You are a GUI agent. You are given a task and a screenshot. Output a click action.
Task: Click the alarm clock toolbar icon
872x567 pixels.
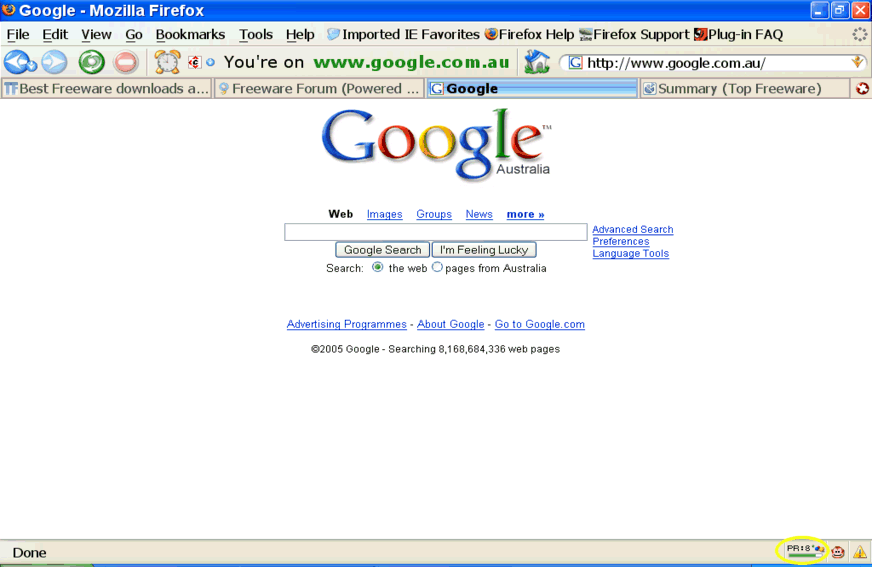167,62
